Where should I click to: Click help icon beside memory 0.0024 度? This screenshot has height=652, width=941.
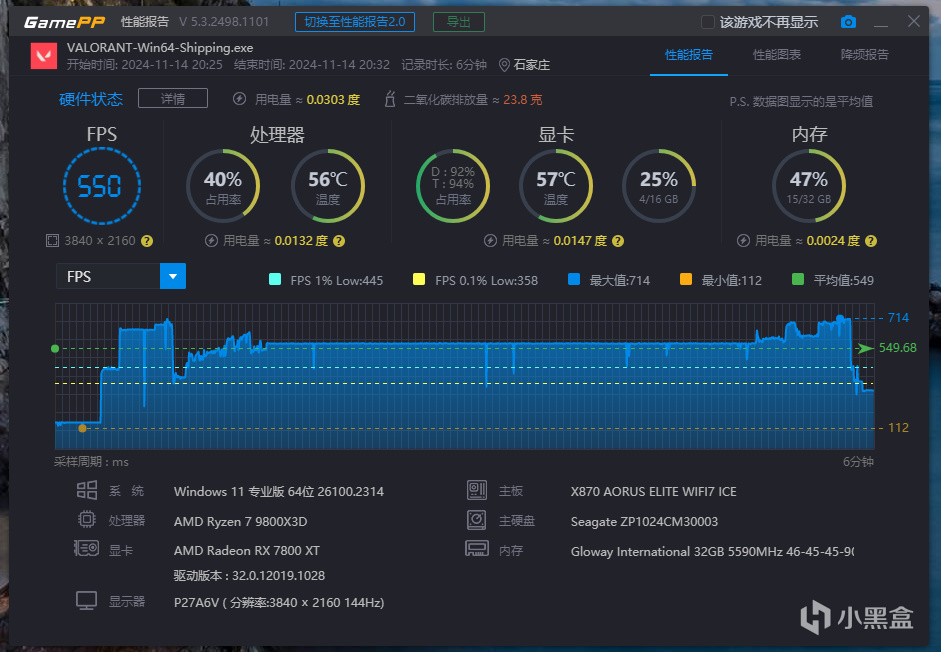click(x=871, y=241)
